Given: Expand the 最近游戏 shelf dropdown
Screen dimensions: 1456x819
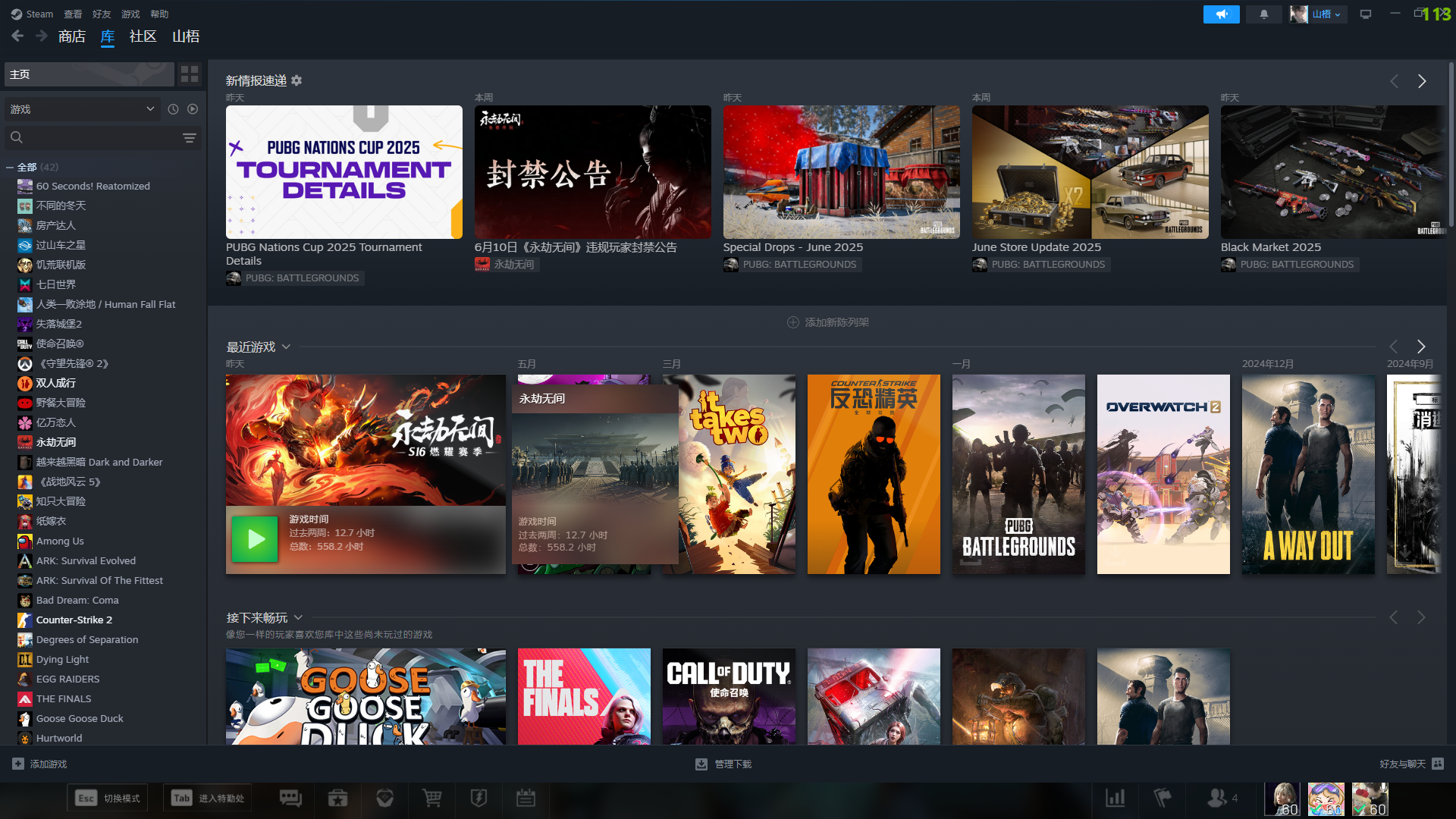Looking at the screenshot, I should [x=286, y=347].
